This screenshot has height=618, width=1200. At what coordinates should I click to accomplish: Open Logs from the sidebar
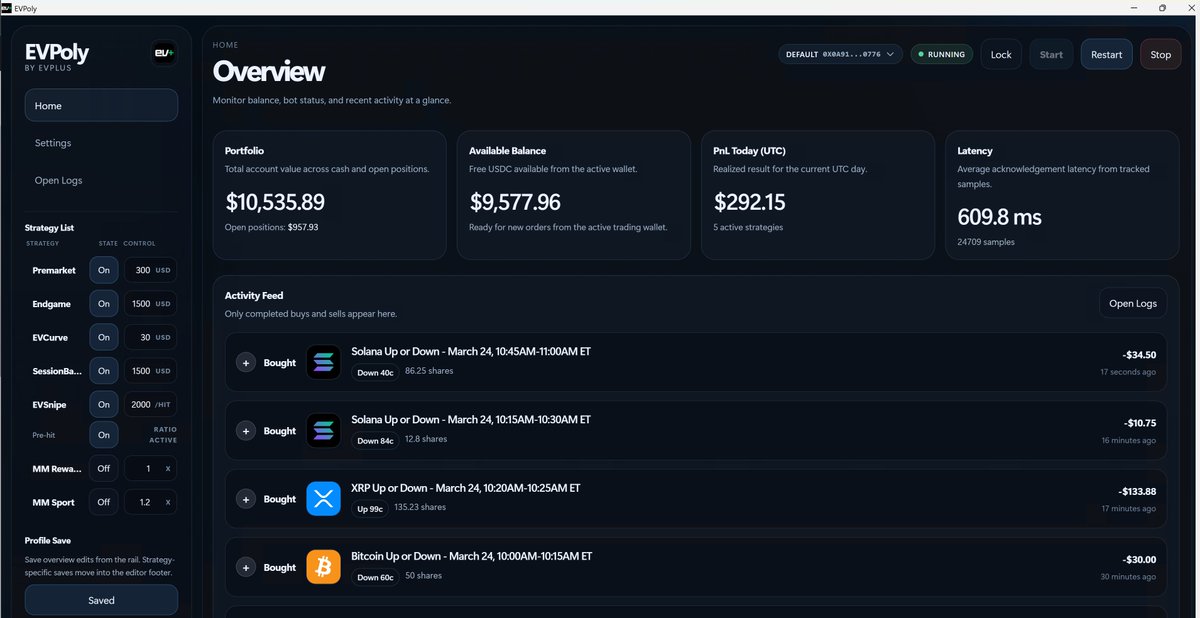[x=101, y=181]
